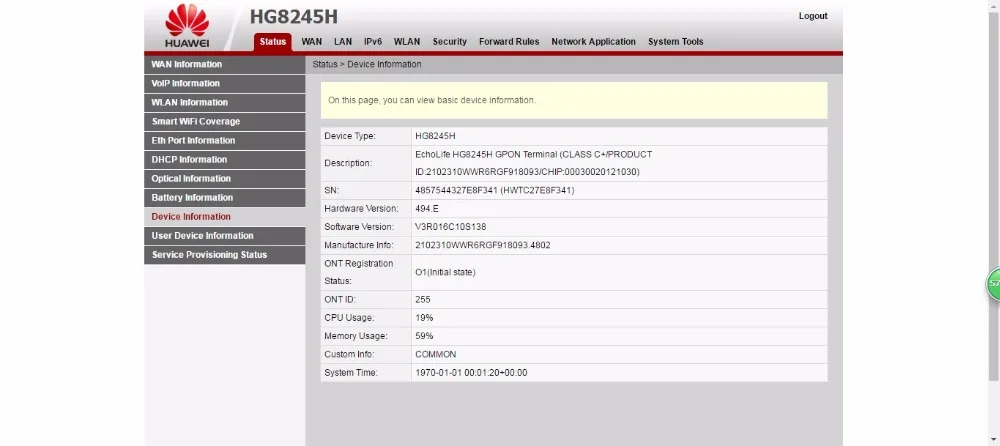Viewport: 1000px width, 446px height.
Task: Open the IPv6 tab
Action: pos(373,41)
